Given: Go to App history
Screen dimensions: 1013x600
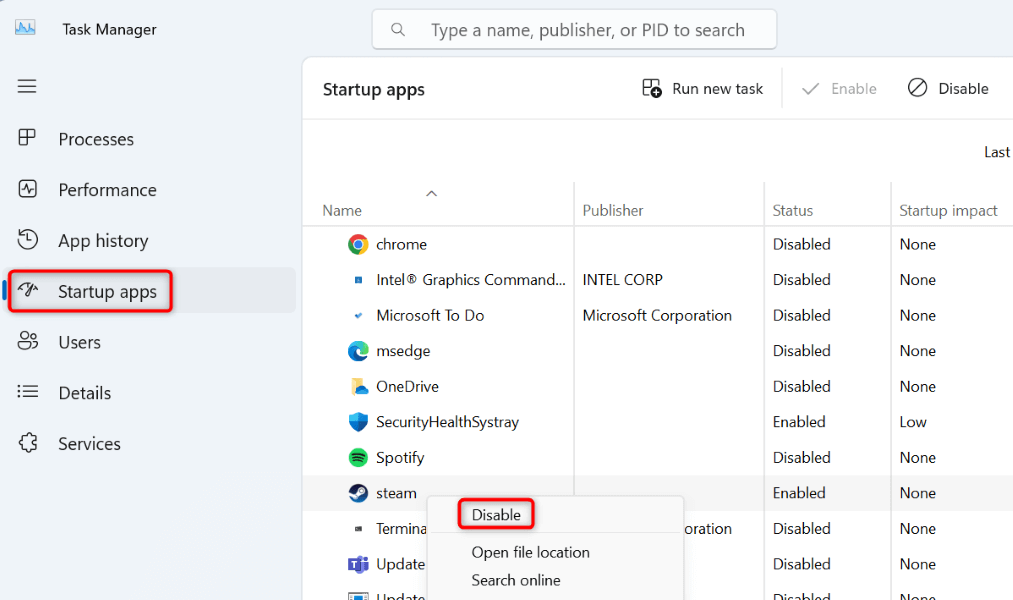Looking at the screenshot, I should 103,241.
